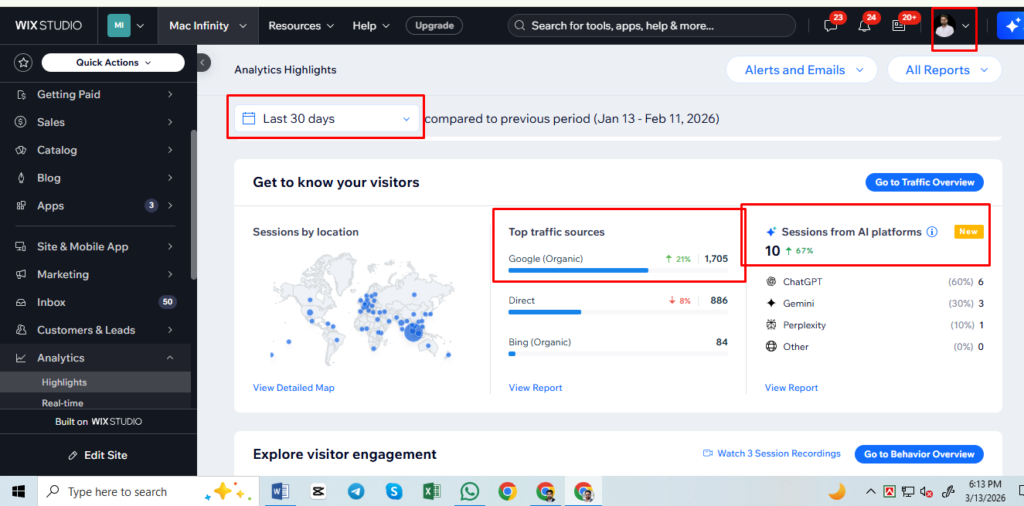
Task: Open Excel from the taskbar
Action: 431,492
